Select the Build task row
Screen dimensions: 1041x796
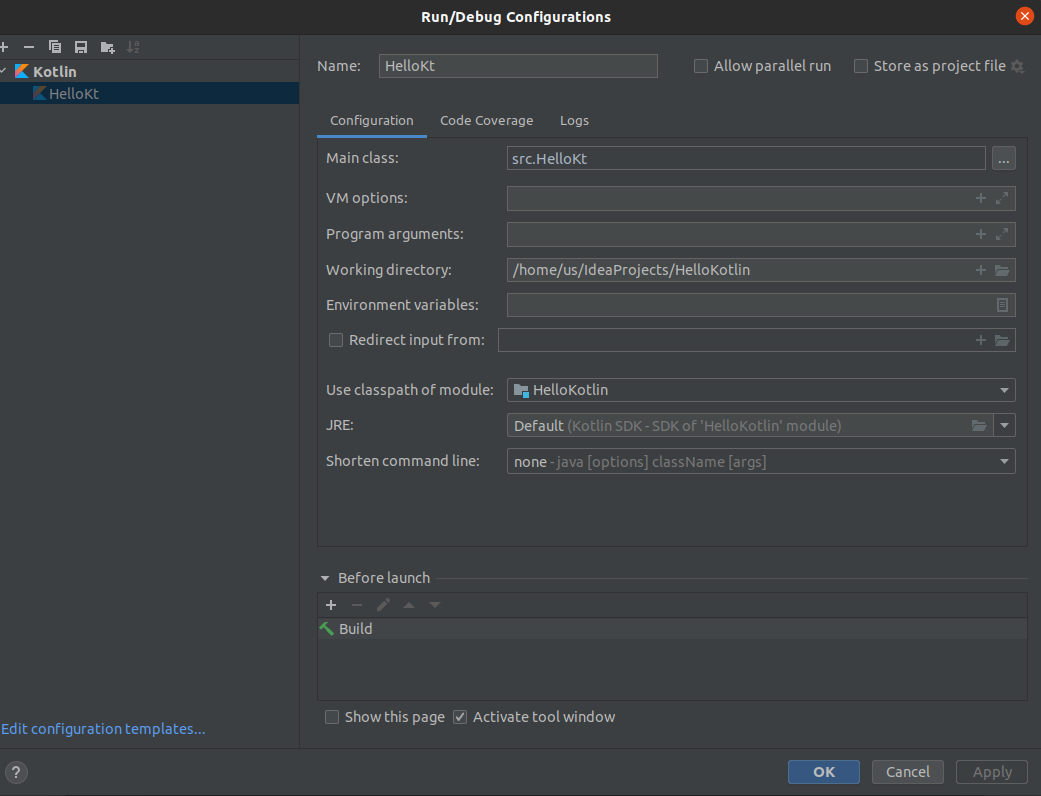(x=672, y=629)
